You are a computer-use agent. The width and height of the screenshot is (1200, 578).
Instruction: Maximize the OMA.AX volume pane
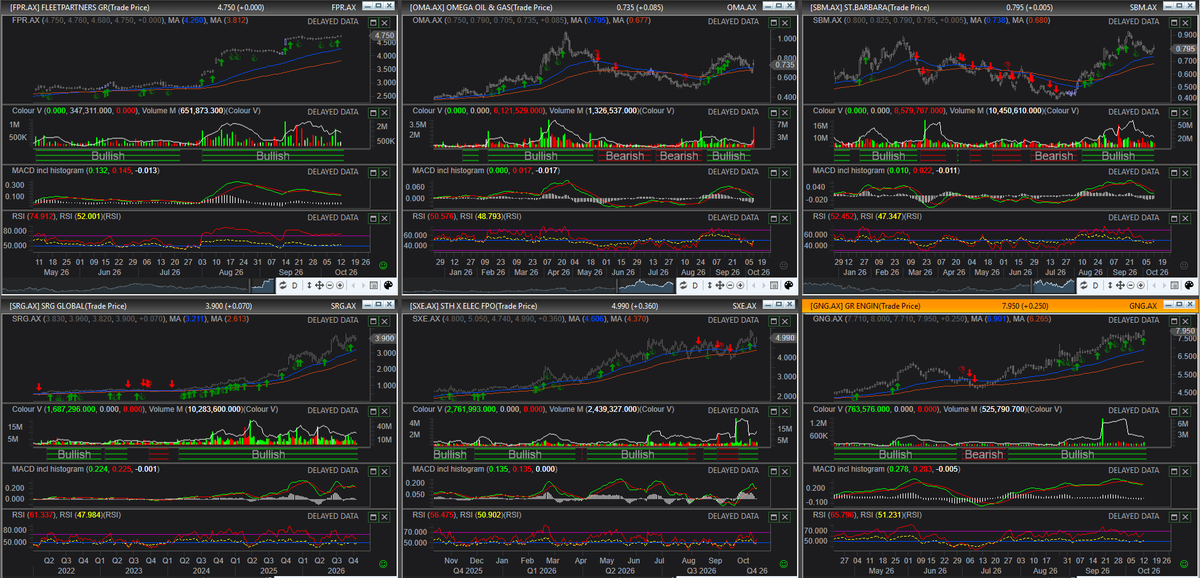[774, 112]
